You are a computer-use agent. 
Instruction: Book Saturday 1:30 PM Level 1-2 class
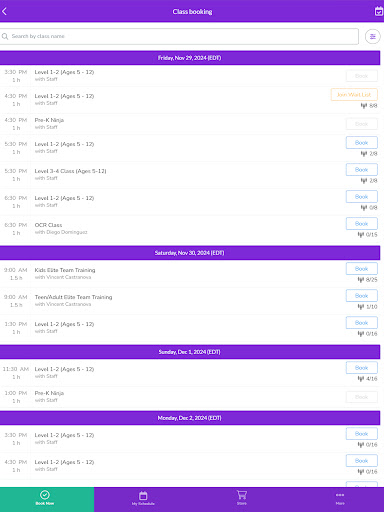click(x=362, y=323)
